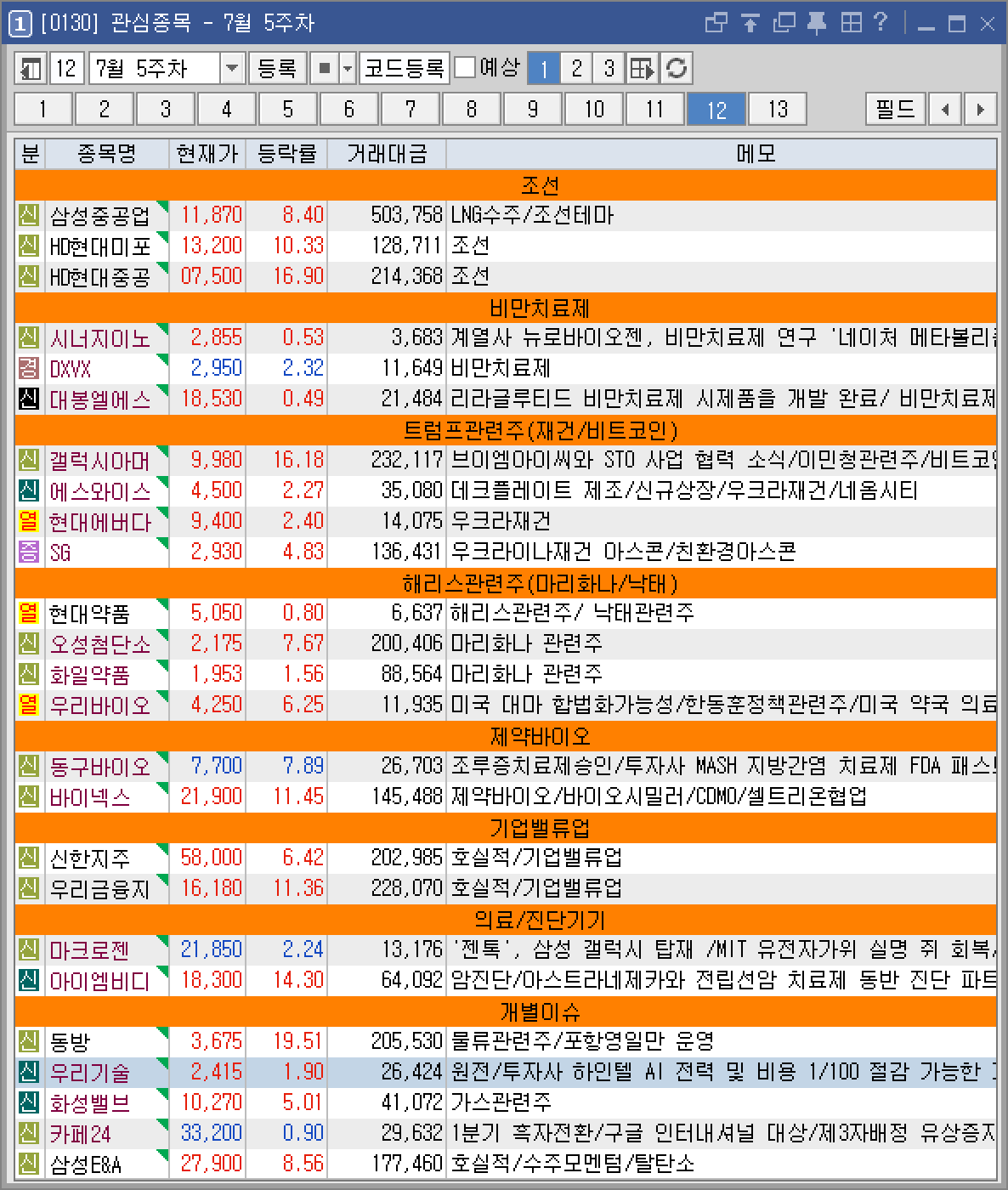Viewport: 1008px width, 1190px height.
Task: Click the purple icon beside SG
Action: coord(29,552)
